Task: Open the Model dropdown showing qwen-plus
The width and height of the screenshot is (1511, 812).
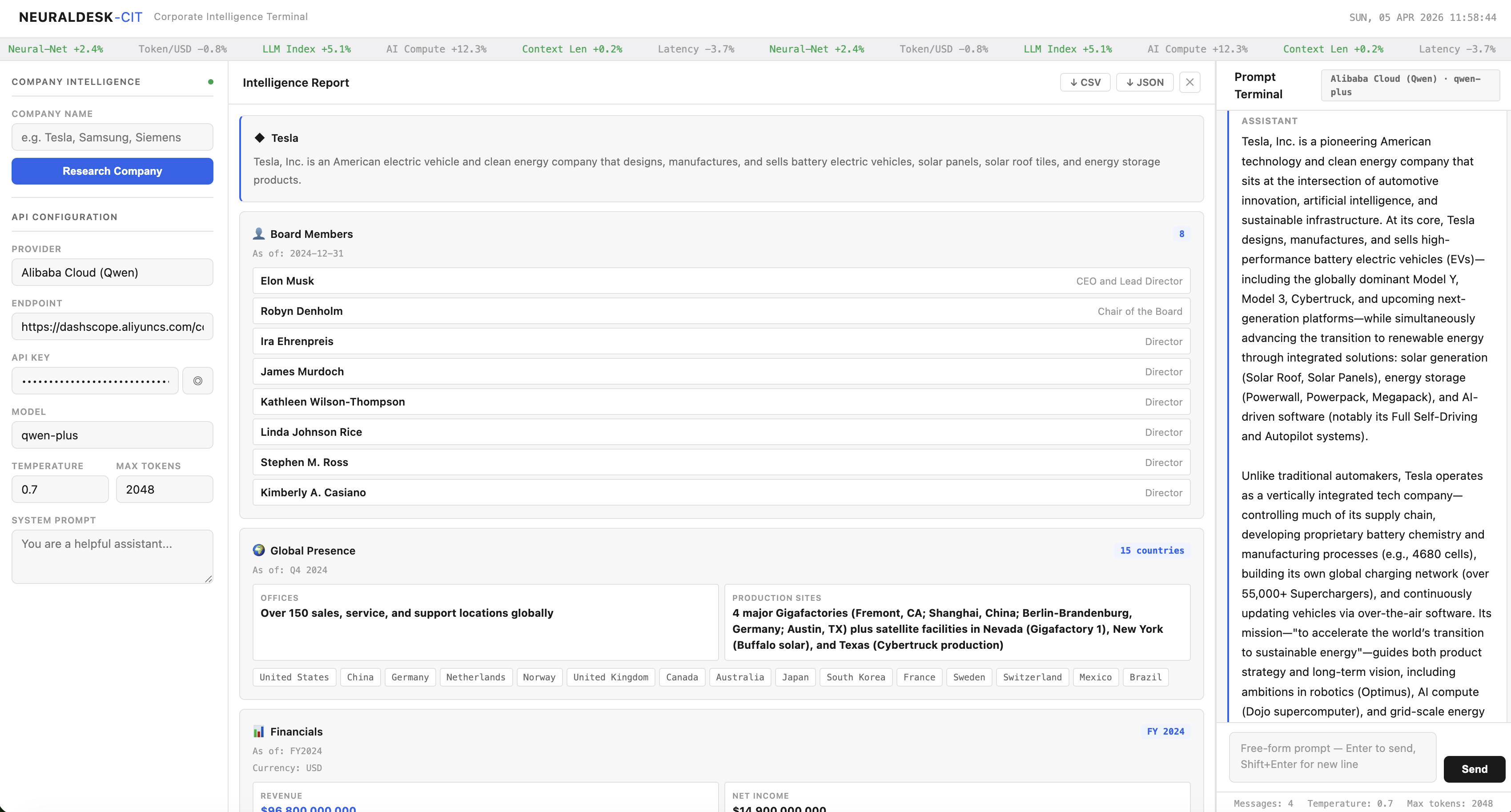Action: [112, 435]
